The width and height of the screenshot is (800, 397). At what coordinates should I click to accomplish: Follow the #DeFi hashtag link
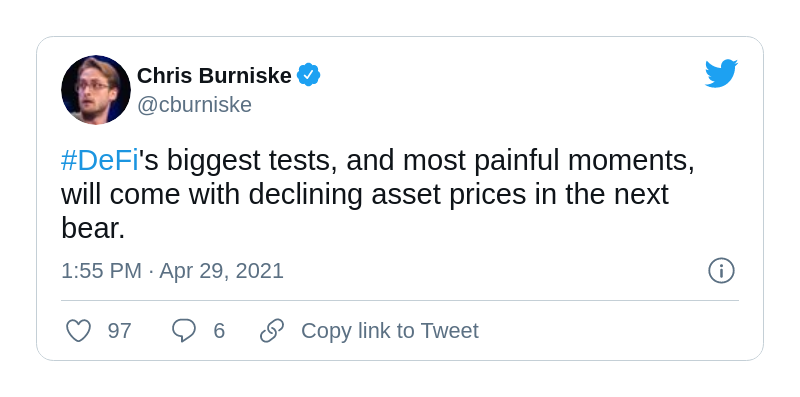[100, 161]
